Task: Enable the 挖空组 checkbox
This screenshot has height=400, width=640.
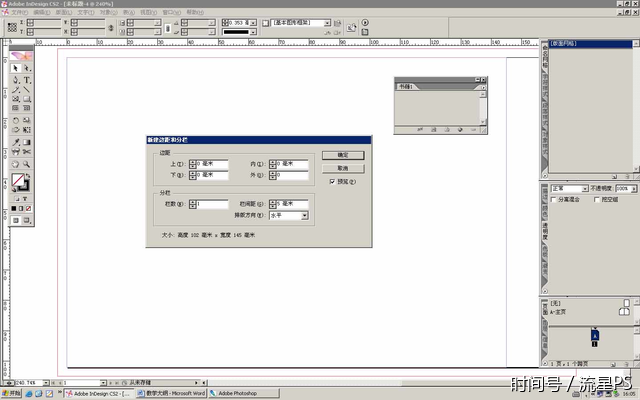Action: [598, 200]
